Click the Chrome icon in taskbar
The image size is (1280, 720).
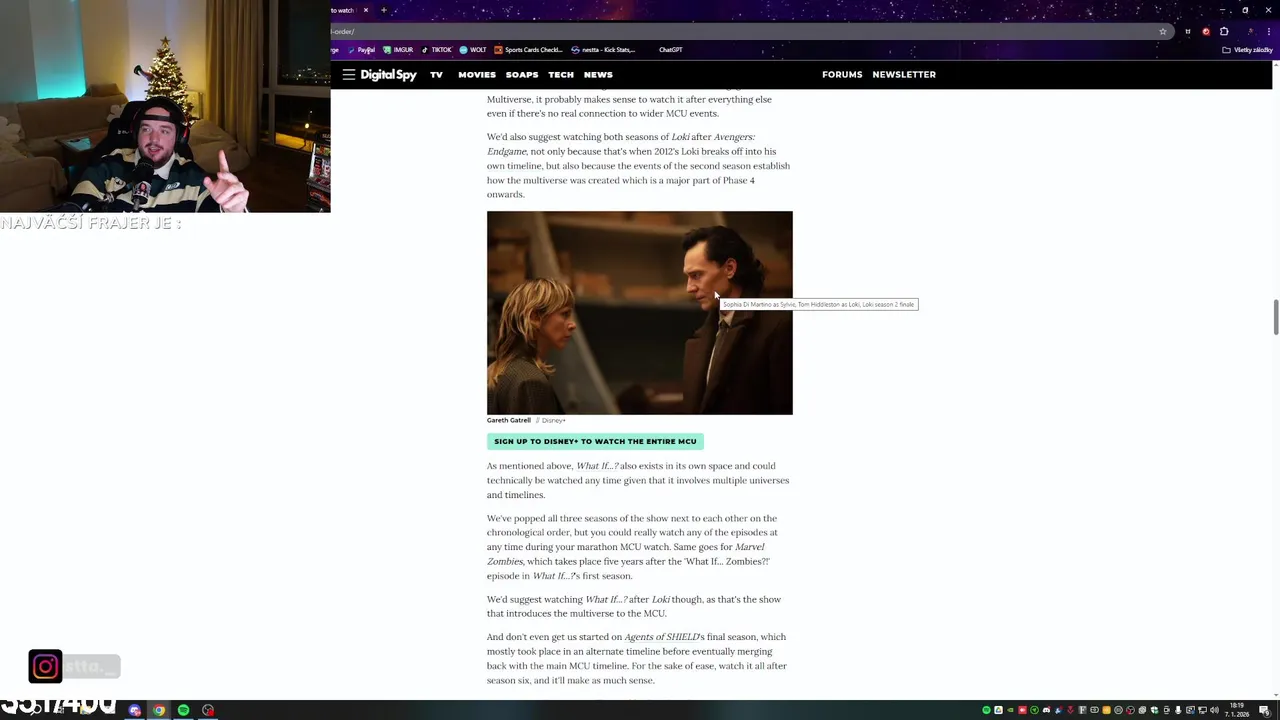159,710
